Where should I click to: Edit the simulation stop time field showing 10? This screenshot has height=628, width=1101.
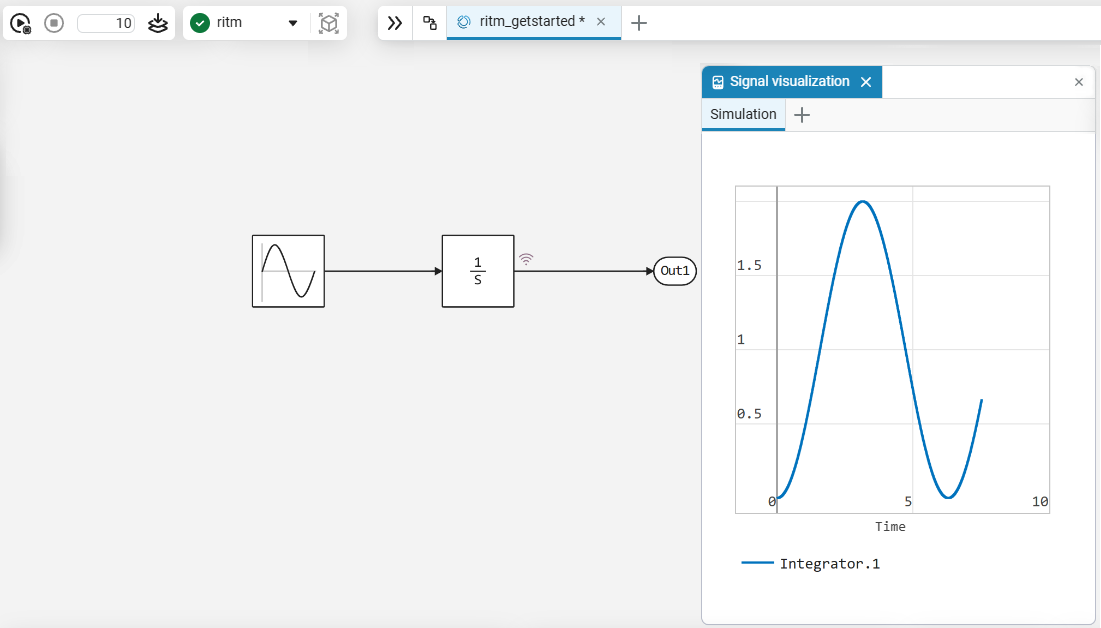pyautogui.click(x=106, y=23)
